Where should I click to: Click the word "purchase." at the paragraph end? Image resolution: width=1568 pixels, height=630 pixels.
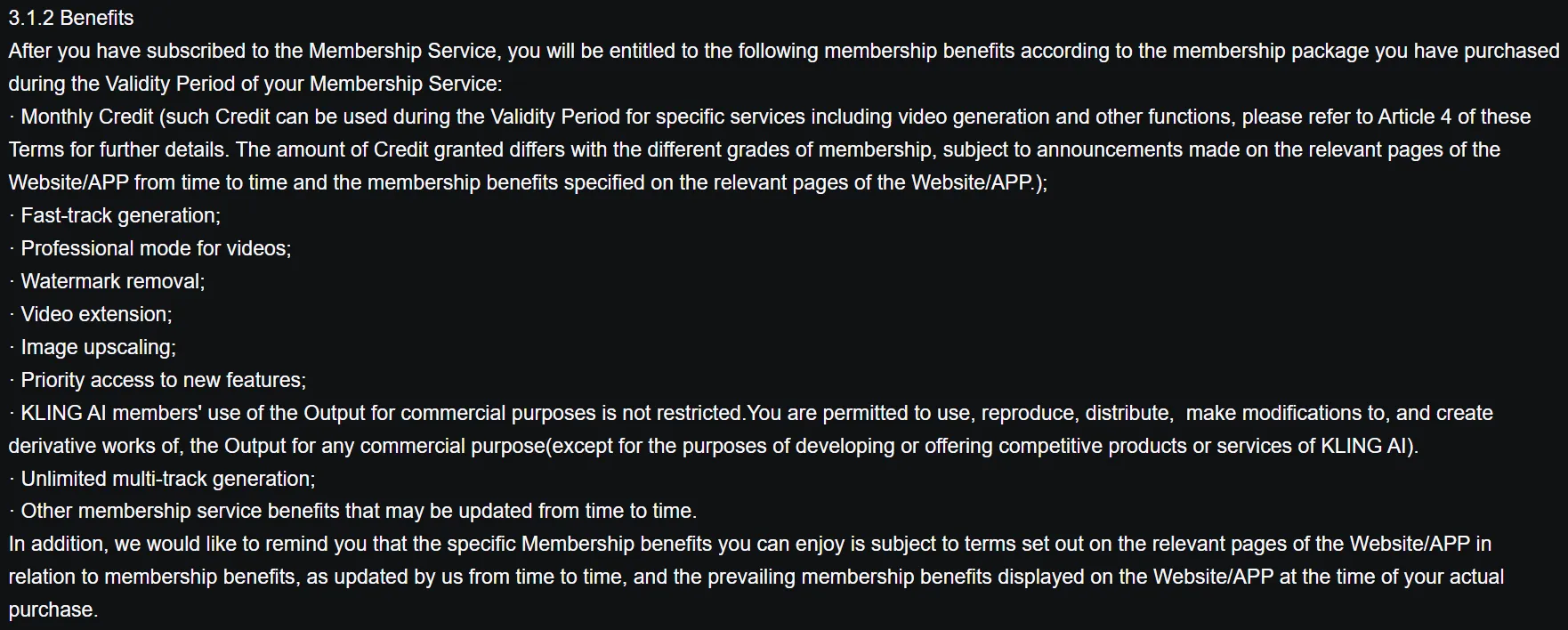coord(53,610)
